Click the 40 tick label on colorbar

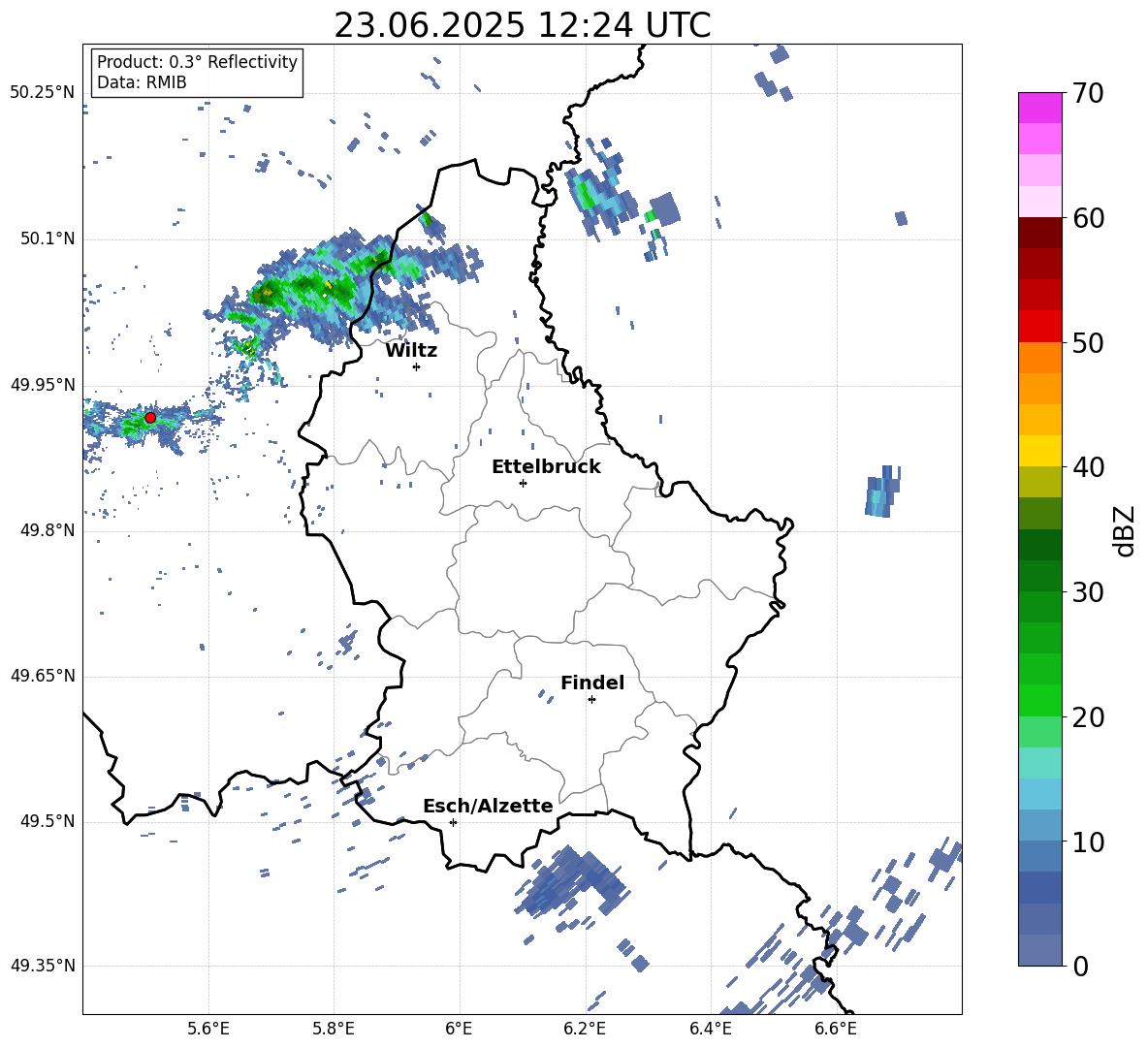click(x=1088, y=467)
